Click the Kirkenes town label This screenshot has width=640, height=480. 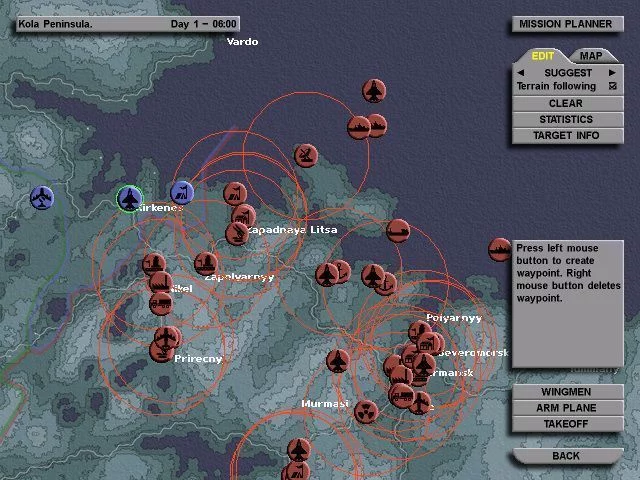(160, 208)
